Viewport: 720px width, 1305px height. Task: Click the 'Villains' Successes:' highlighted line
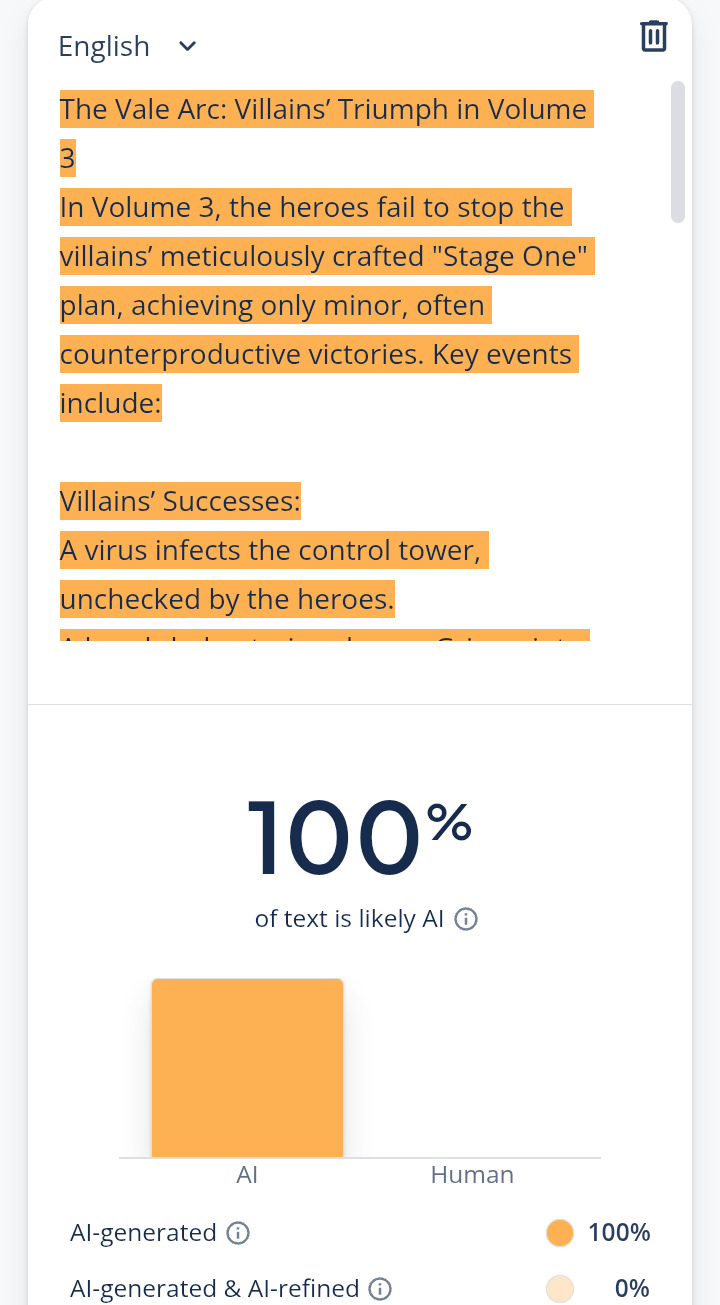pos(180,501)
